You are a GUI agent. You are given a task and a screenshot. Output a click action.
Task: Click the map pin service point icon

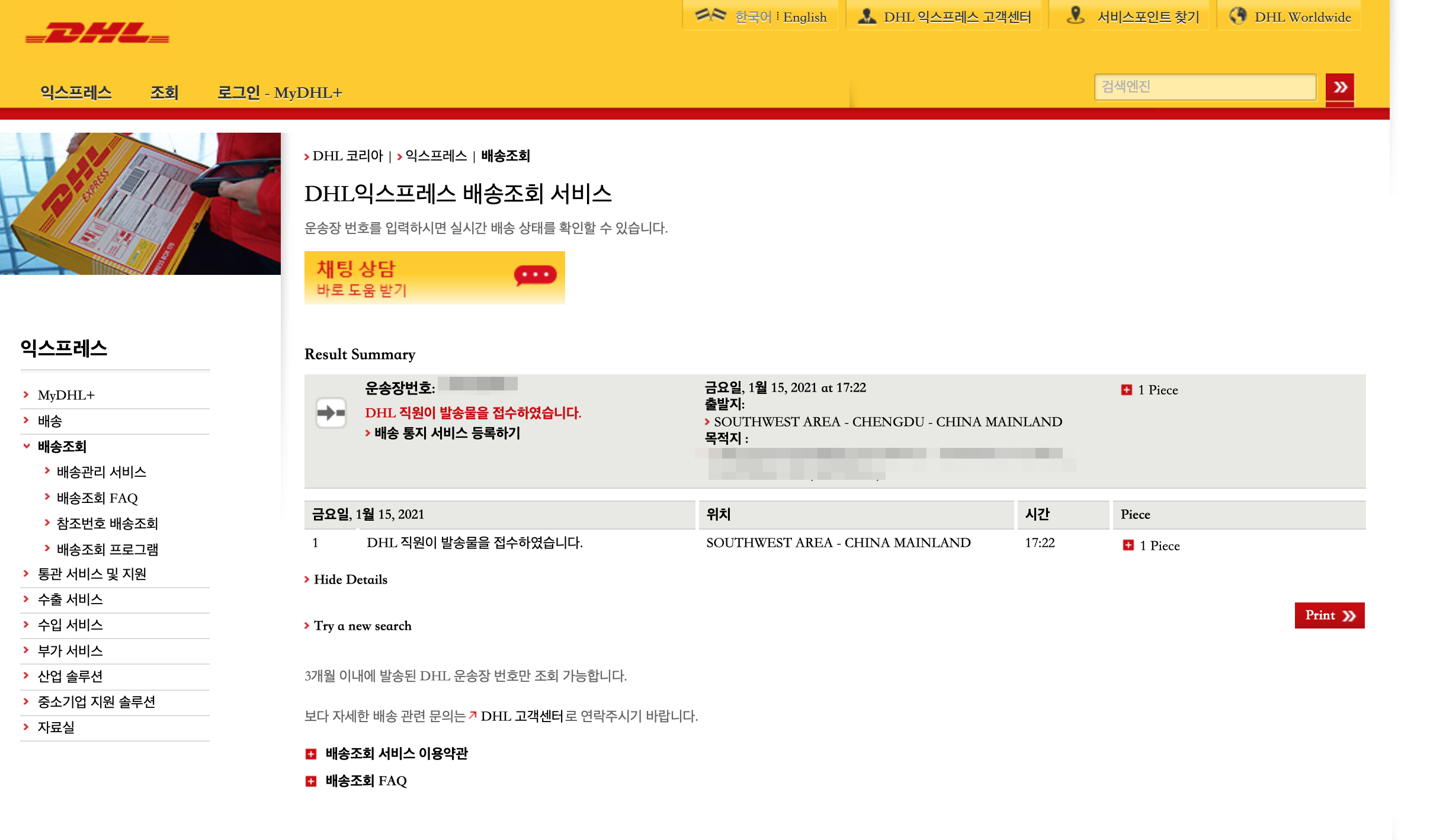1075,16
